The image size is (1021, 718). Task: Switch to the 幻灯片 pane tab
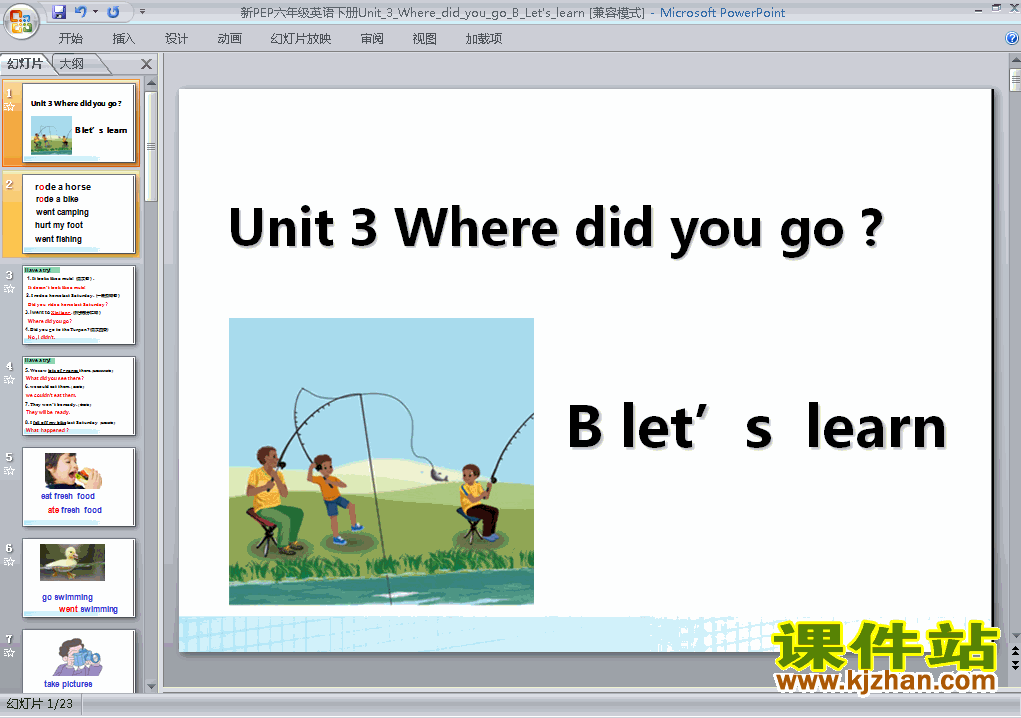pyautogui.click(x=25, y=64)
